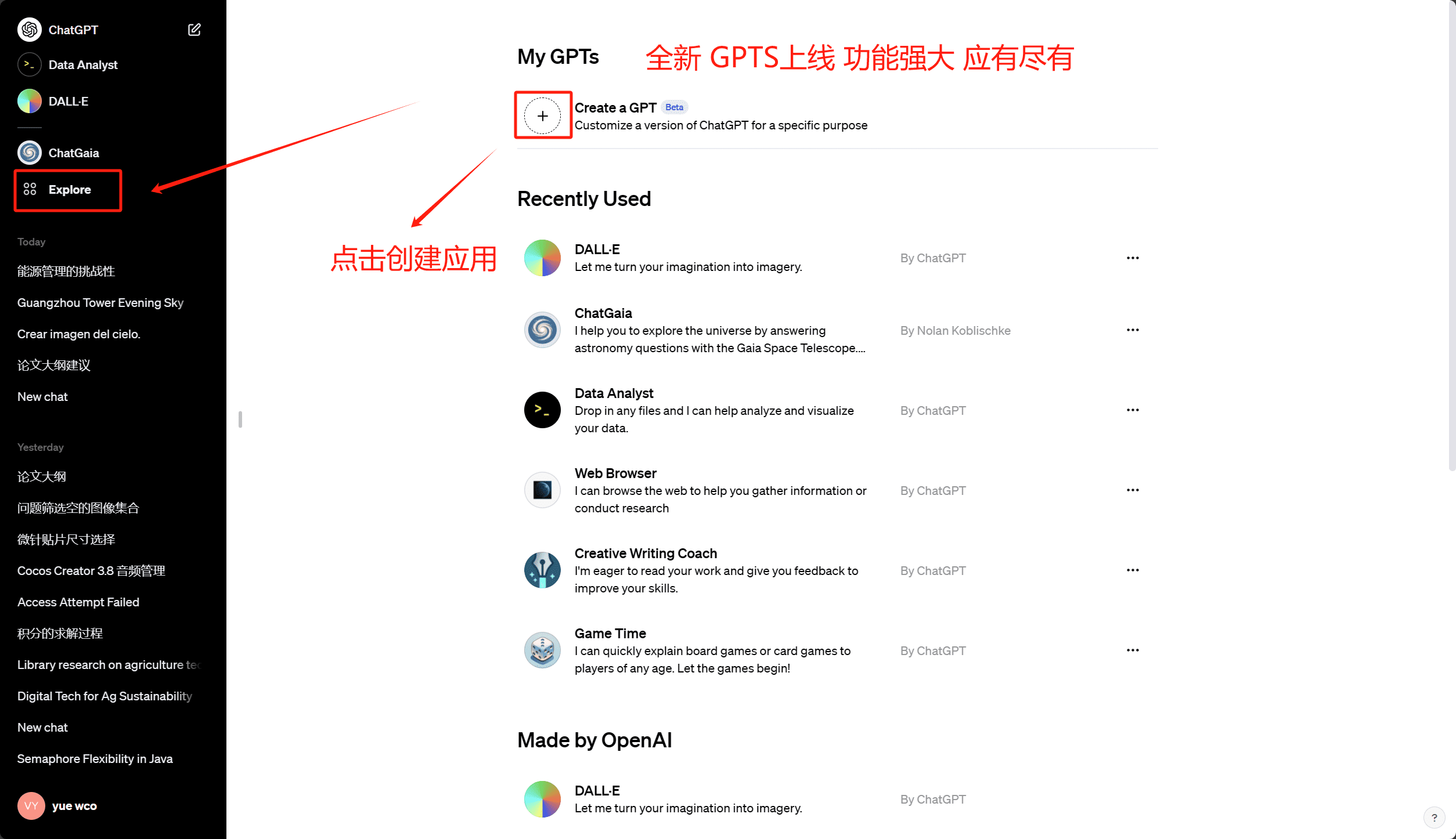Toggle the Data Analyst sidebar entry
Image resolution: width=1456 pixels, height=839 pixels.
112,65
